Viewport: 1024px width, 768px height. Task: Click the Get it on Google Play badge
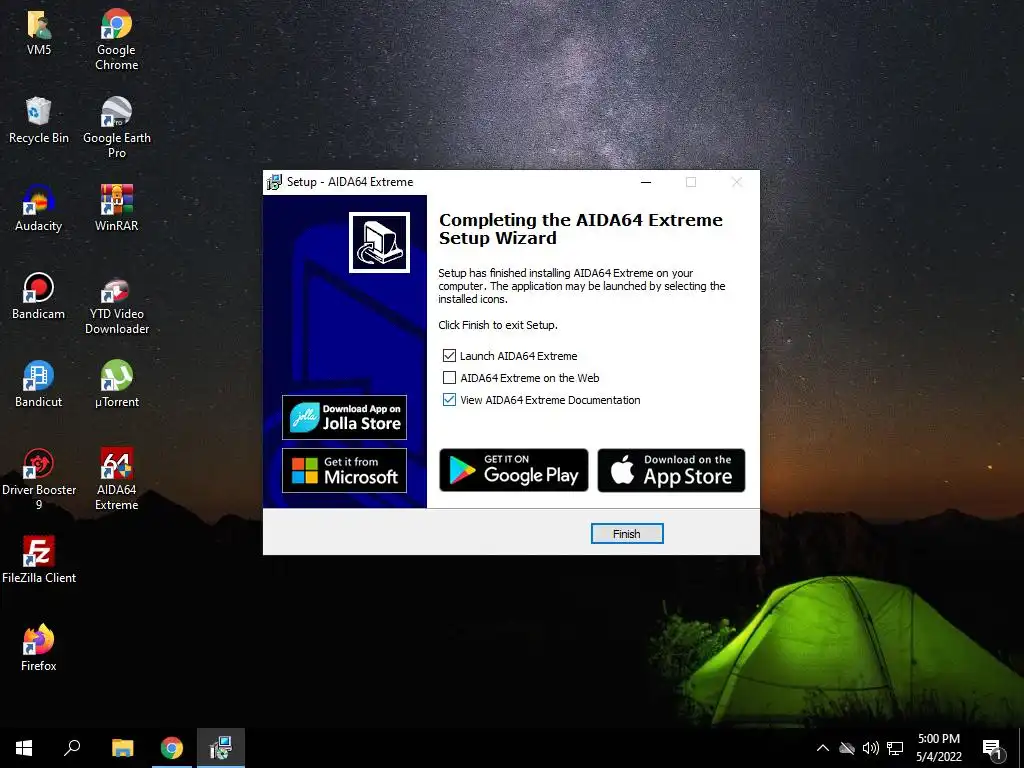pos(513,470)
